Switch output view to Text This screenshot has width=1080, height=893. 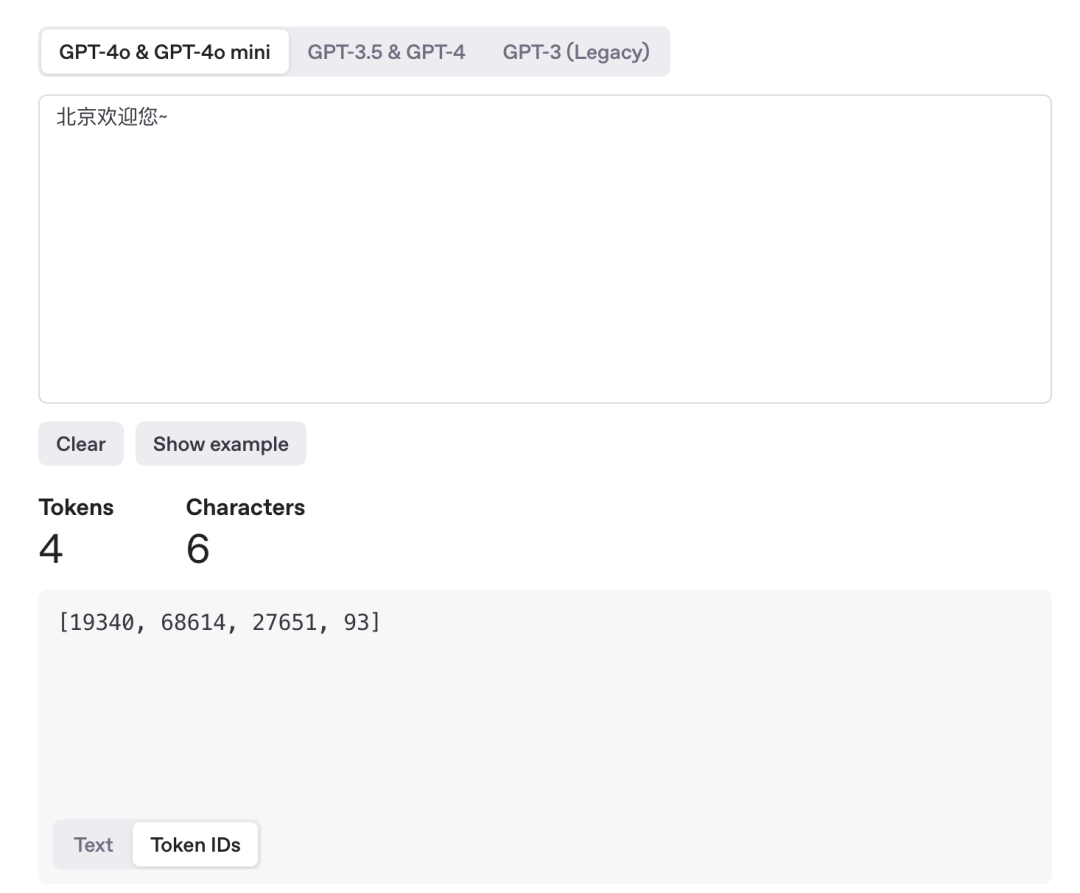coord(93,845)
